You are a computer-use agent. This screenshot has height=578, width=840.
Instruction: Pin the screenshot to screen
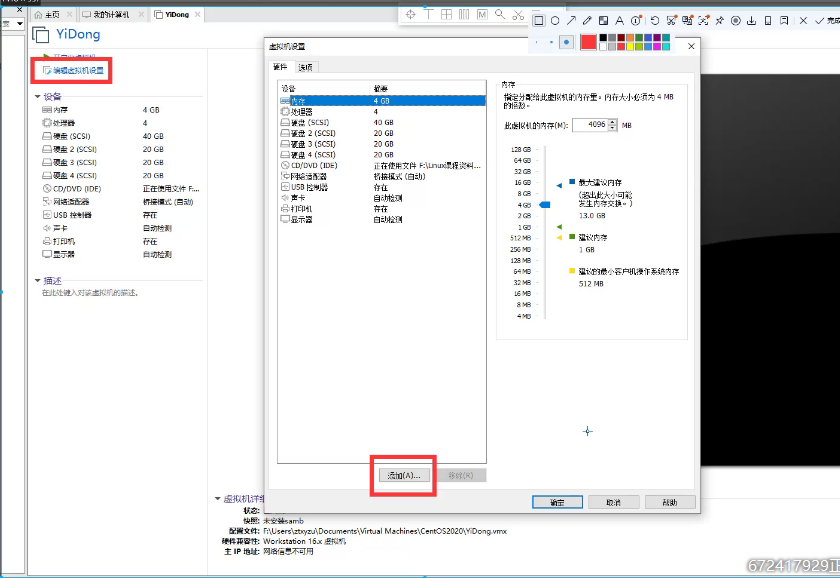pos(719,21)
